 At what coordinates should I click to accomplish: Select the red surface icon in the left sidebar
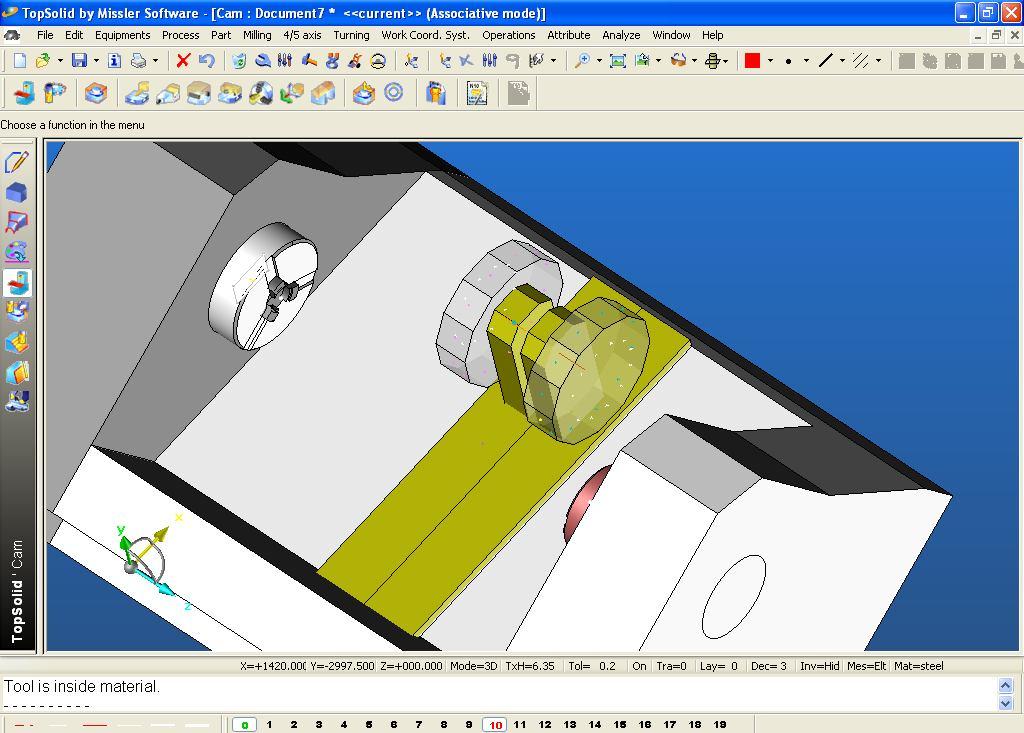click(16, 222)
